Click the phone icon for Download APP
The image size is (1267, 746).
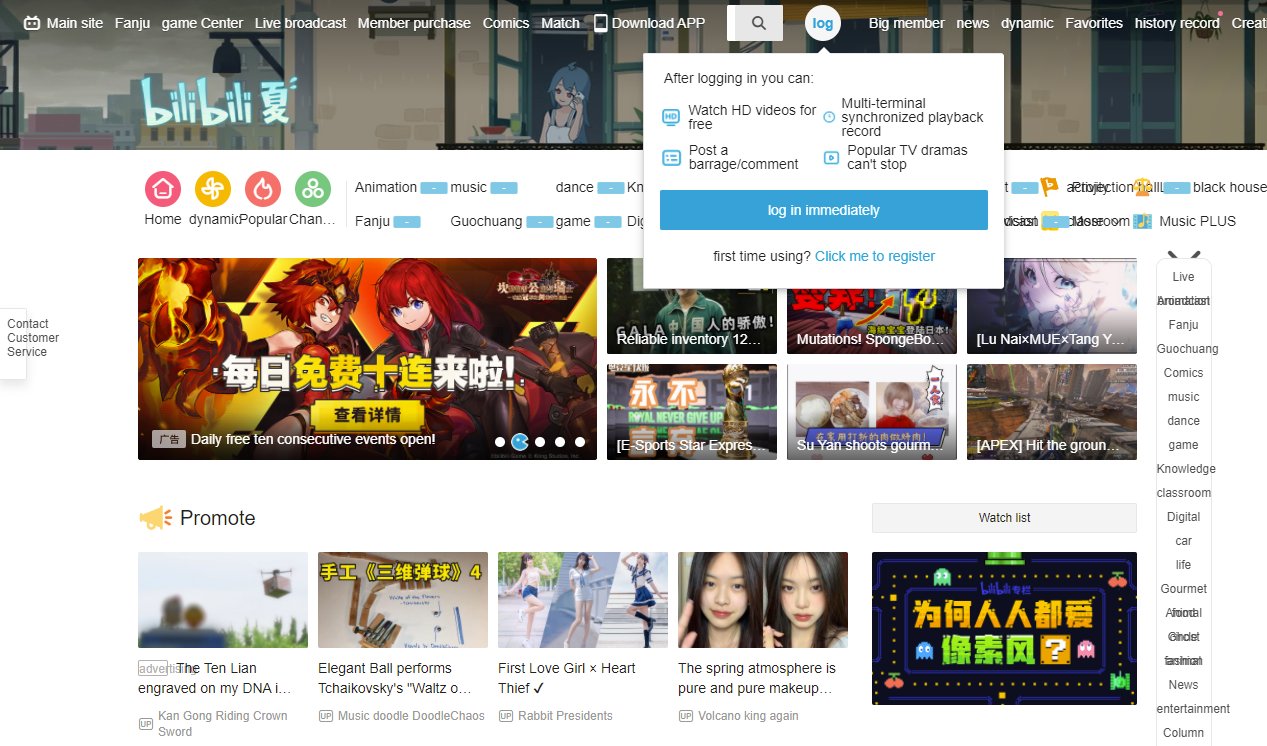600,23
